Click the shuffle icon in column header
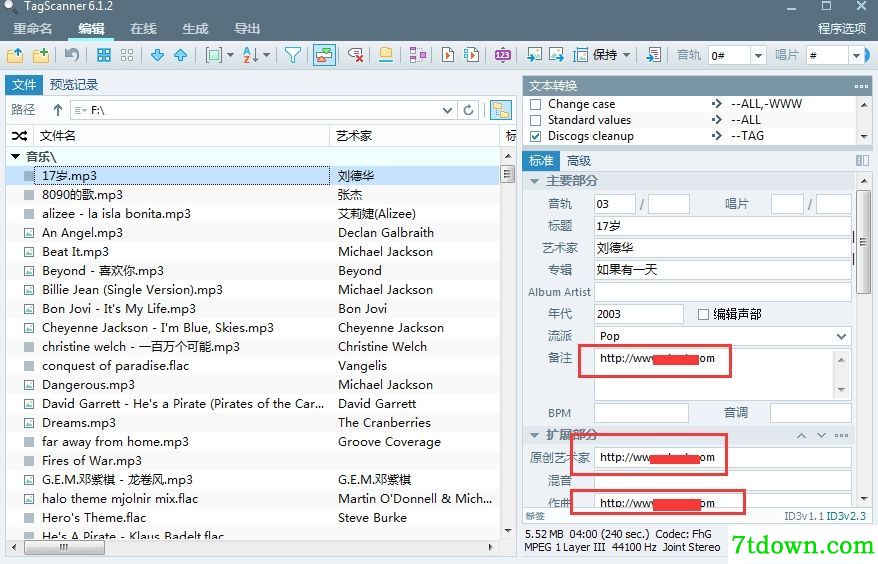The image size is (878, 564). pyautogui.click(x=20, y=136)
